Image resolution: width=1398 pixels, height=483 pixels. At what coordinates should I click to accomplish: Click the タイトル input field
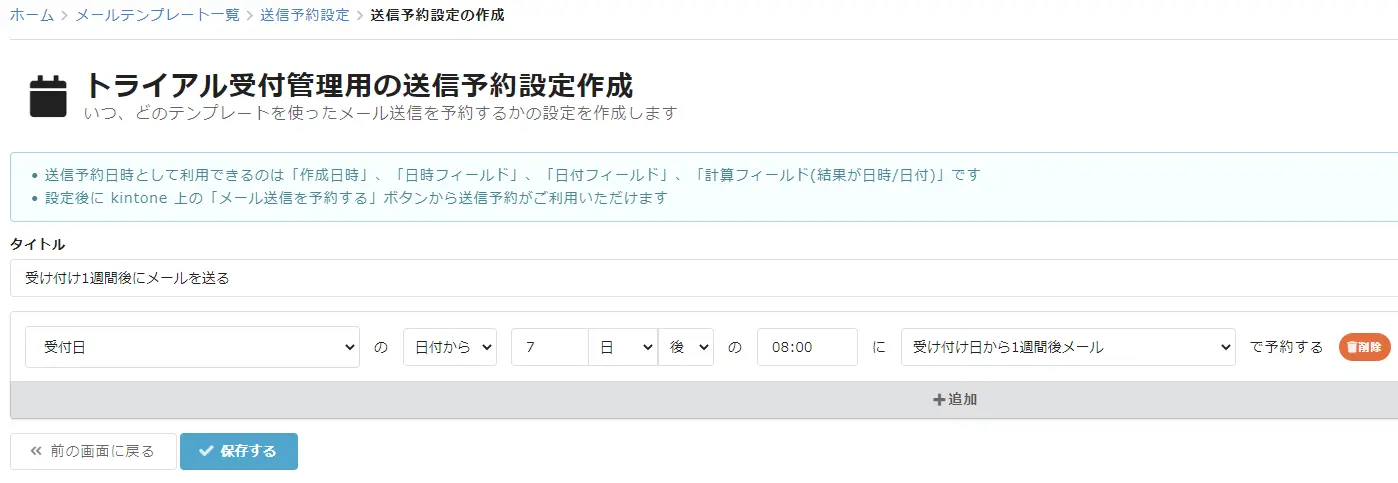[704, 278]
